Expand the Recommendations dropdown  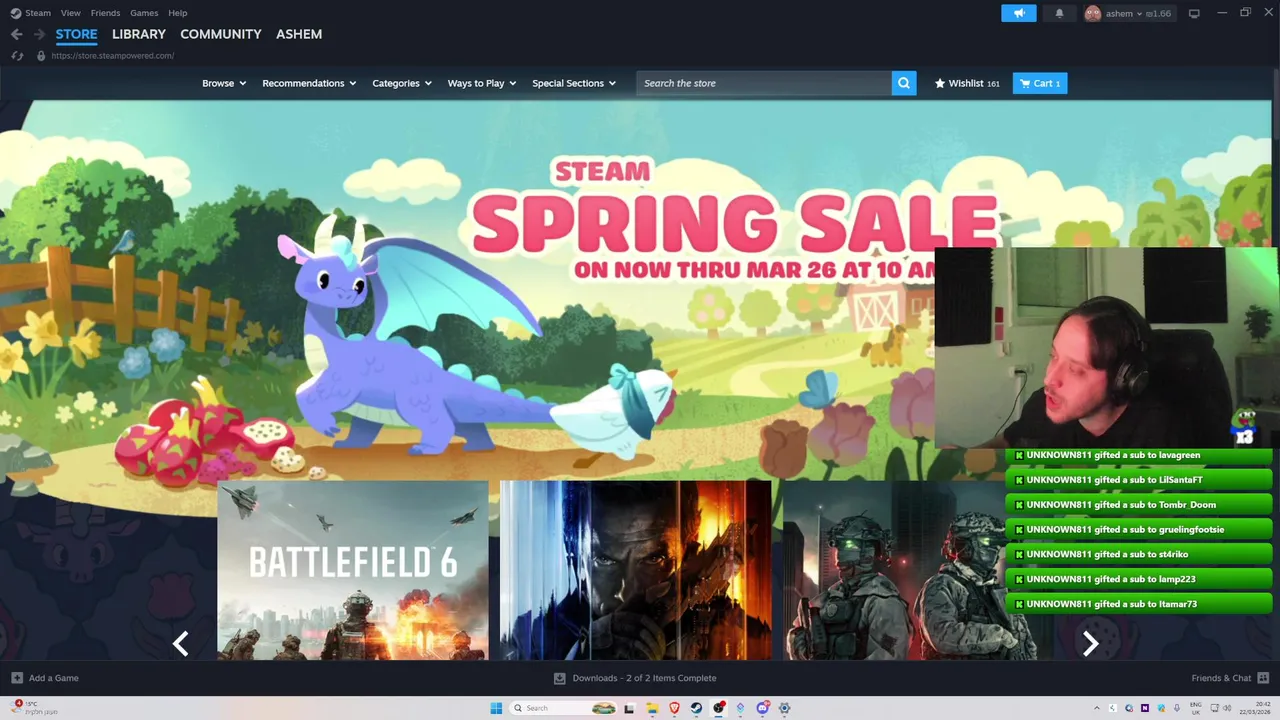tap(309, 83)
